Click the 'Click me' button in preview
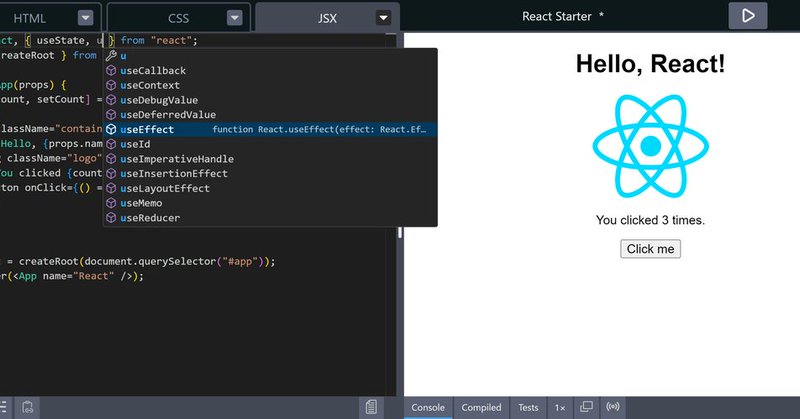The width and height of the screenshot is (800, 419). pos(650,249)
